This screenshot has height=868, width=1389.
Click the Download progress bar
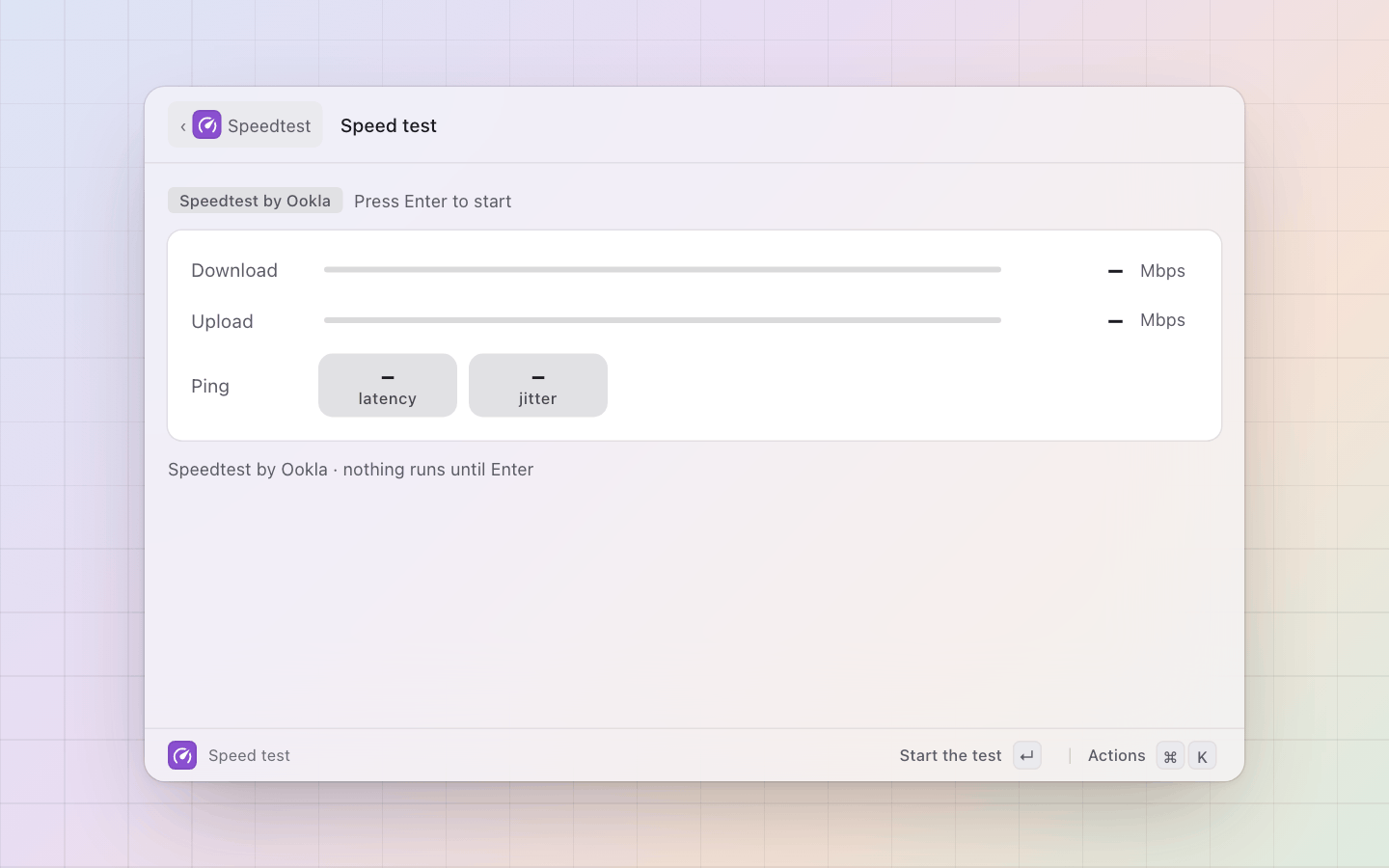pos(663,270)
